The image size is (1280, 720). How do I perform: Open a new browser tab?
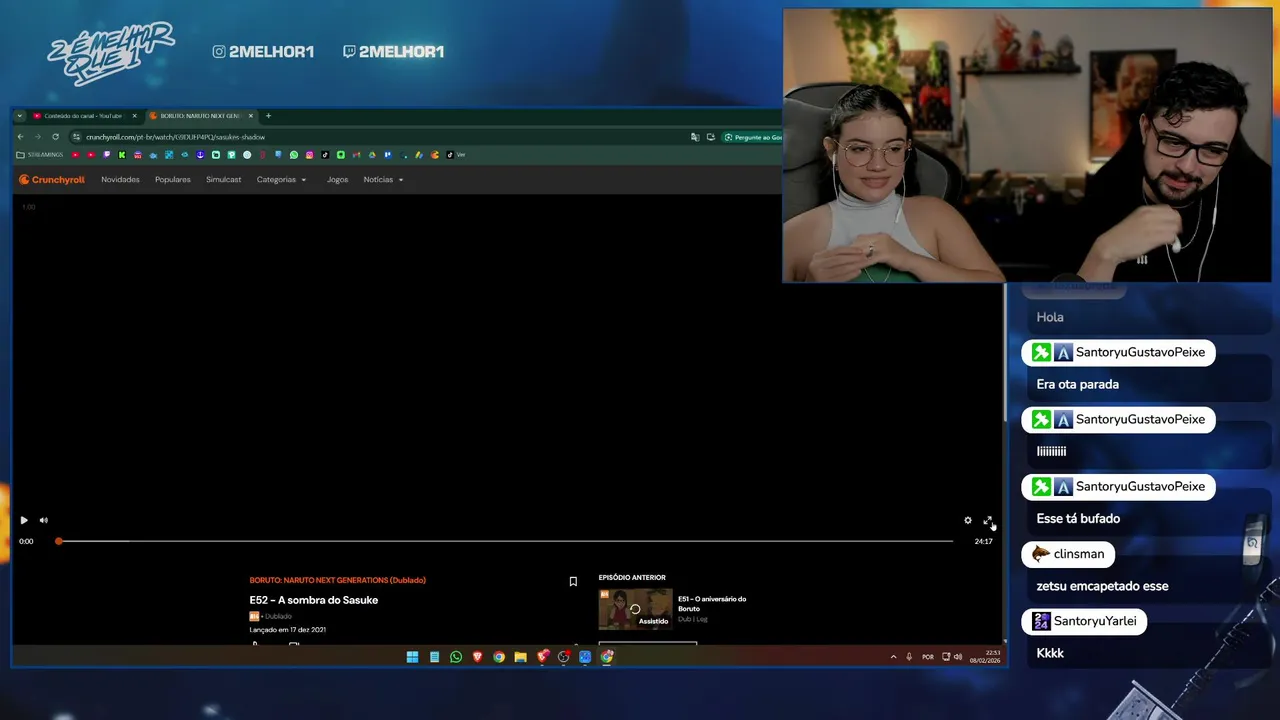click(x=268, y=116)
